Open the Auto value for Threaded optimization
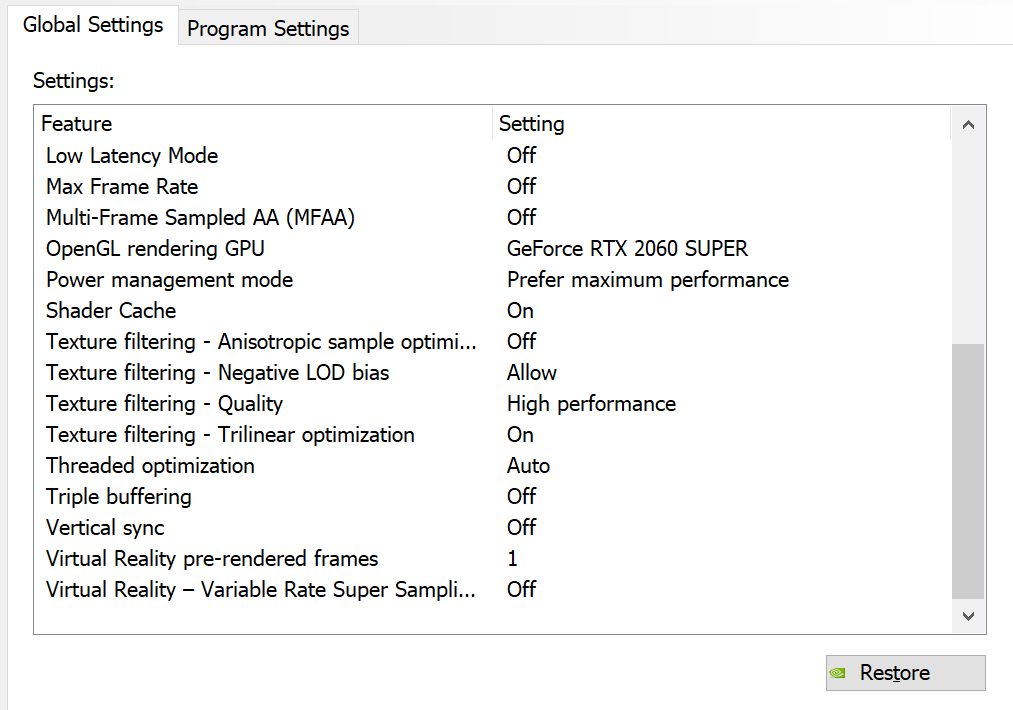The image size is (1013, 710). click(528, 466)
